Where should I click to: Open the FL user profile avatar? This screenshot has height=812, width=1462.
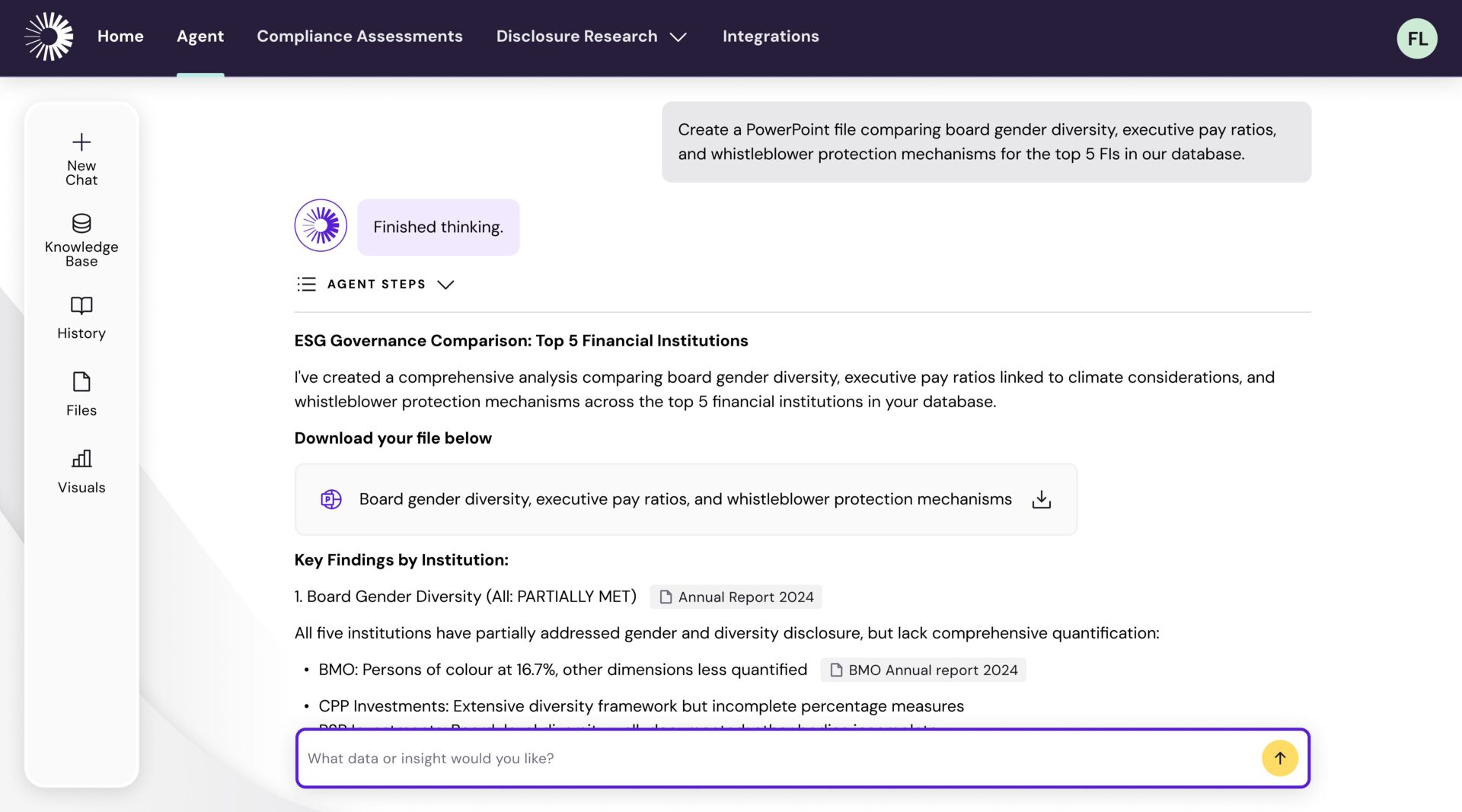pyautogui.click(x=1416, y=38)
